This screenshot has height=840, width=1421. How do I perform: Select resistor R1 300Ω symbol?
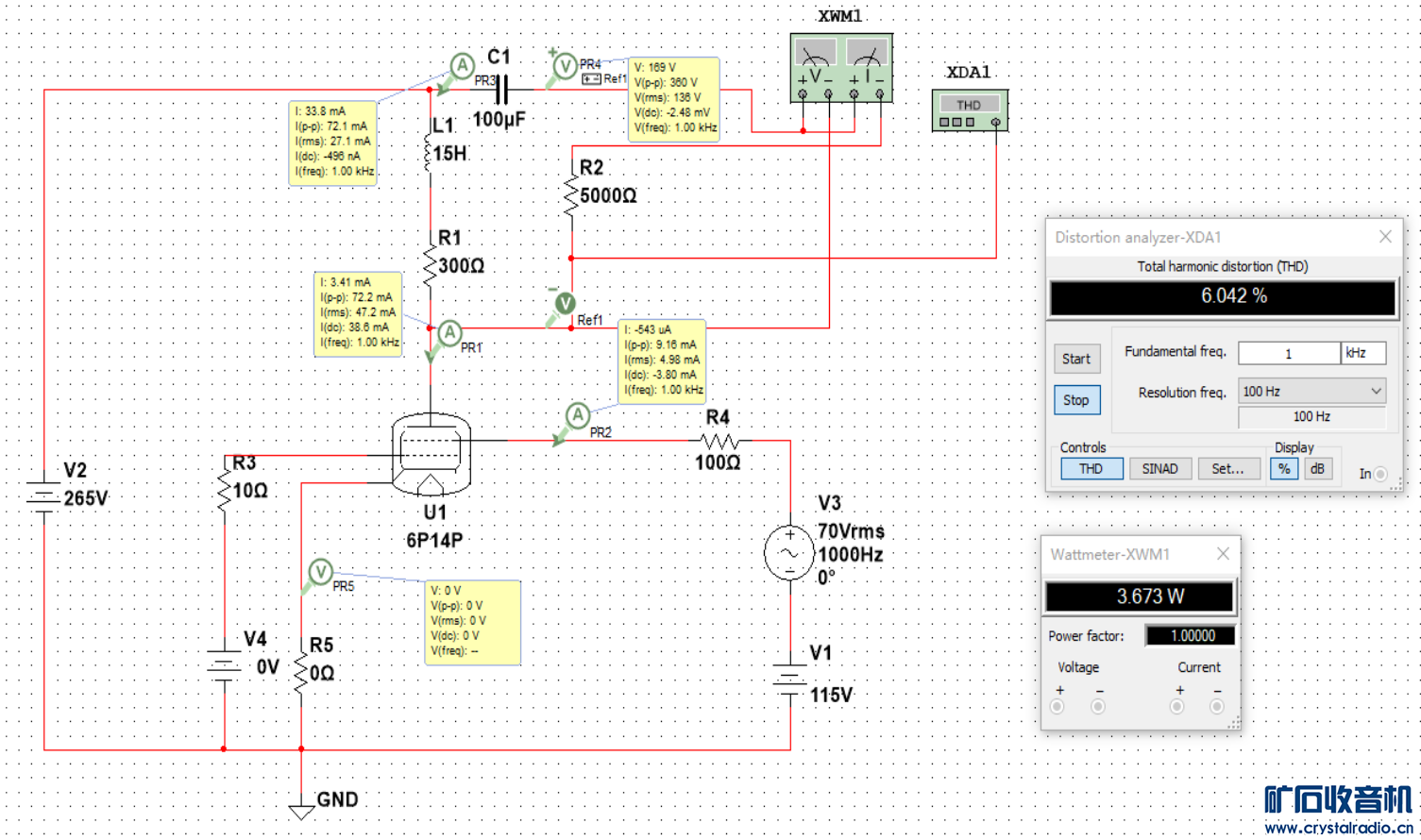point(430,266)
